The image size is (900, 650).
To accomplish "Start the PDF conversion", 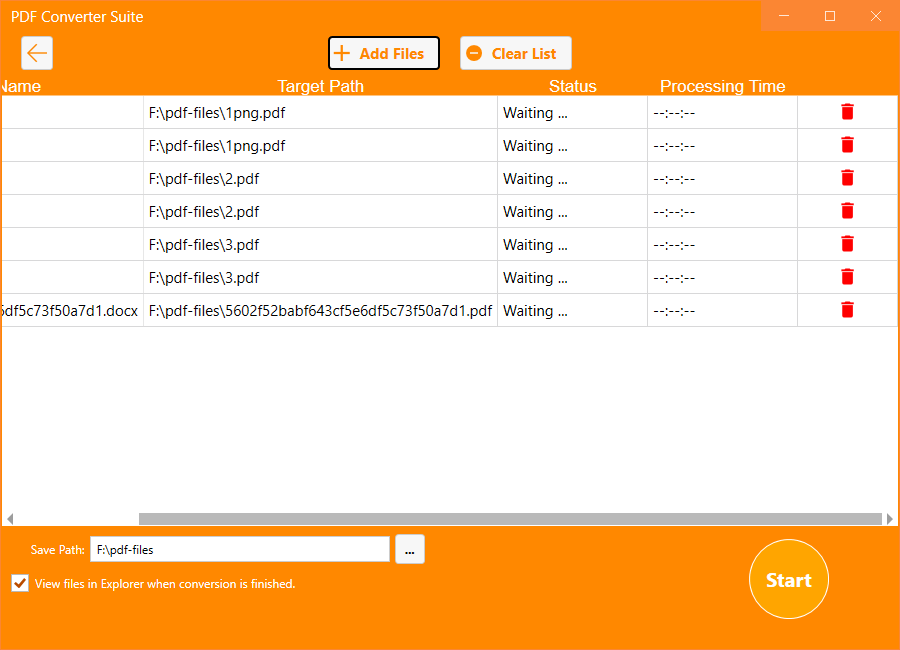I will click(788, 579).
